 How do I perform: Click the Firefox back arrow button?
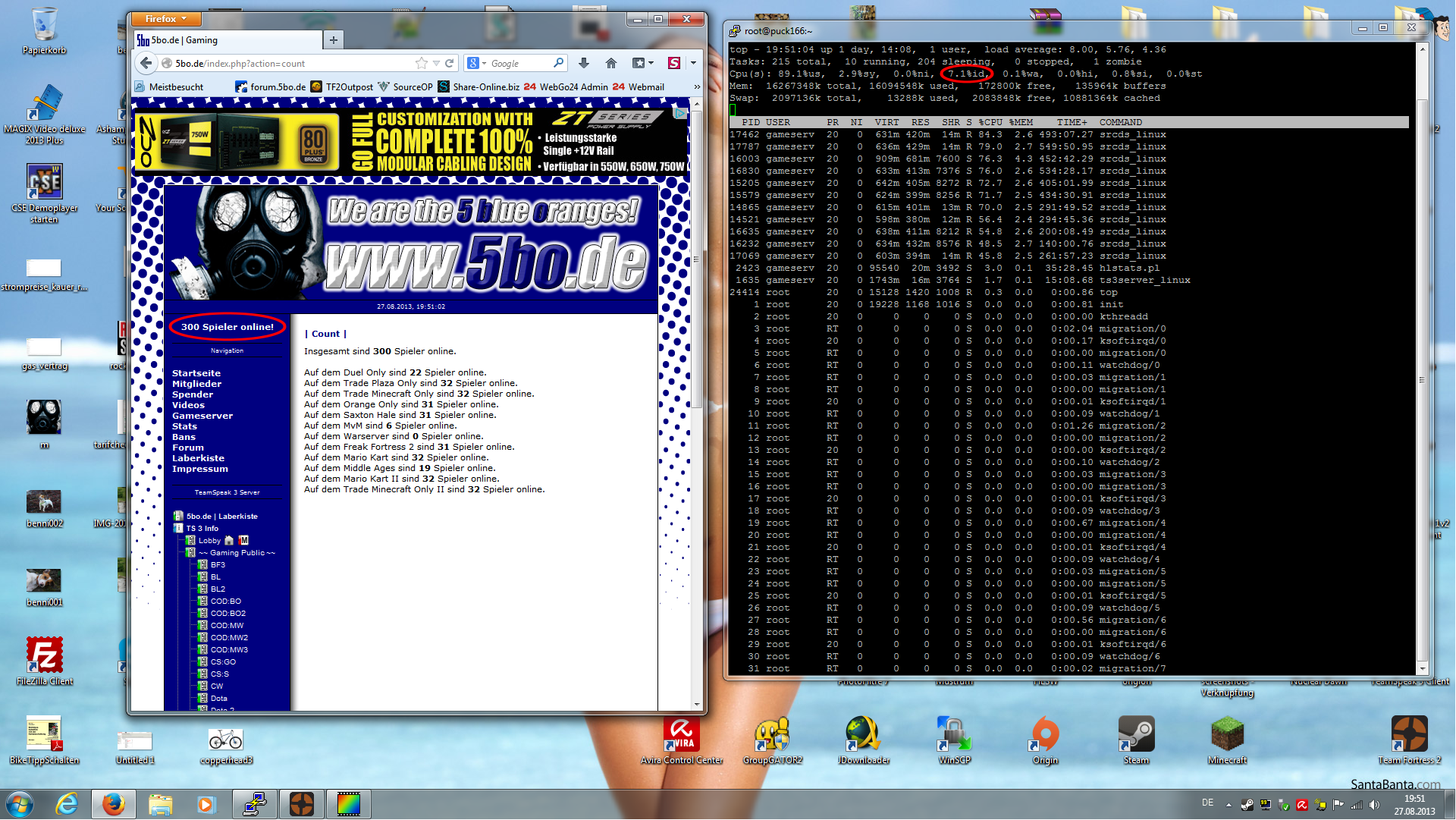[146, 64]
